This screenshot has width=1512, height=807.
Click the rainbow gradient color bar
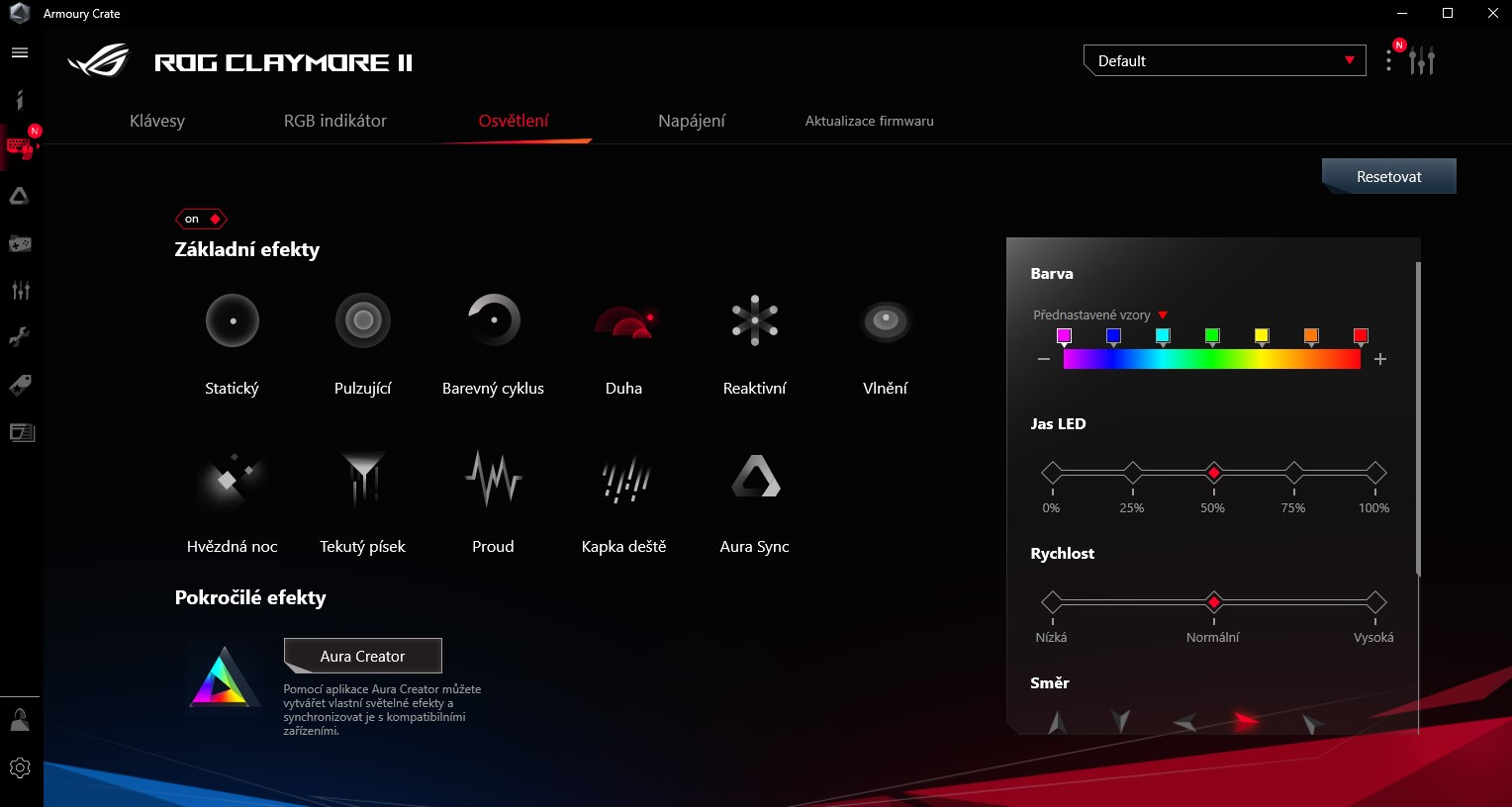[x=1212, y=359]
